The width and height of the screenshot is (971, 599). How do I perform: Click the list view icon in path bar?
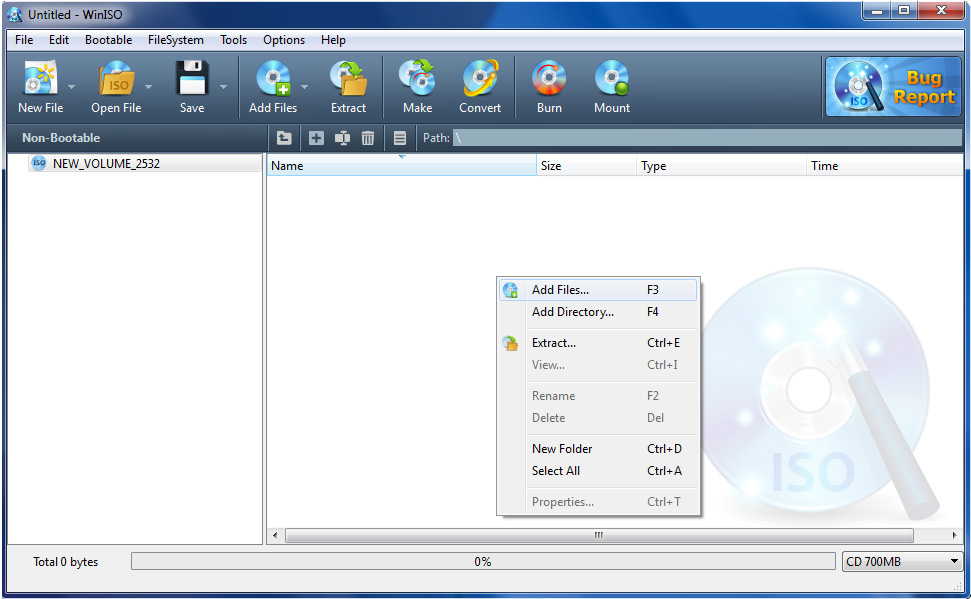(400, 138)
